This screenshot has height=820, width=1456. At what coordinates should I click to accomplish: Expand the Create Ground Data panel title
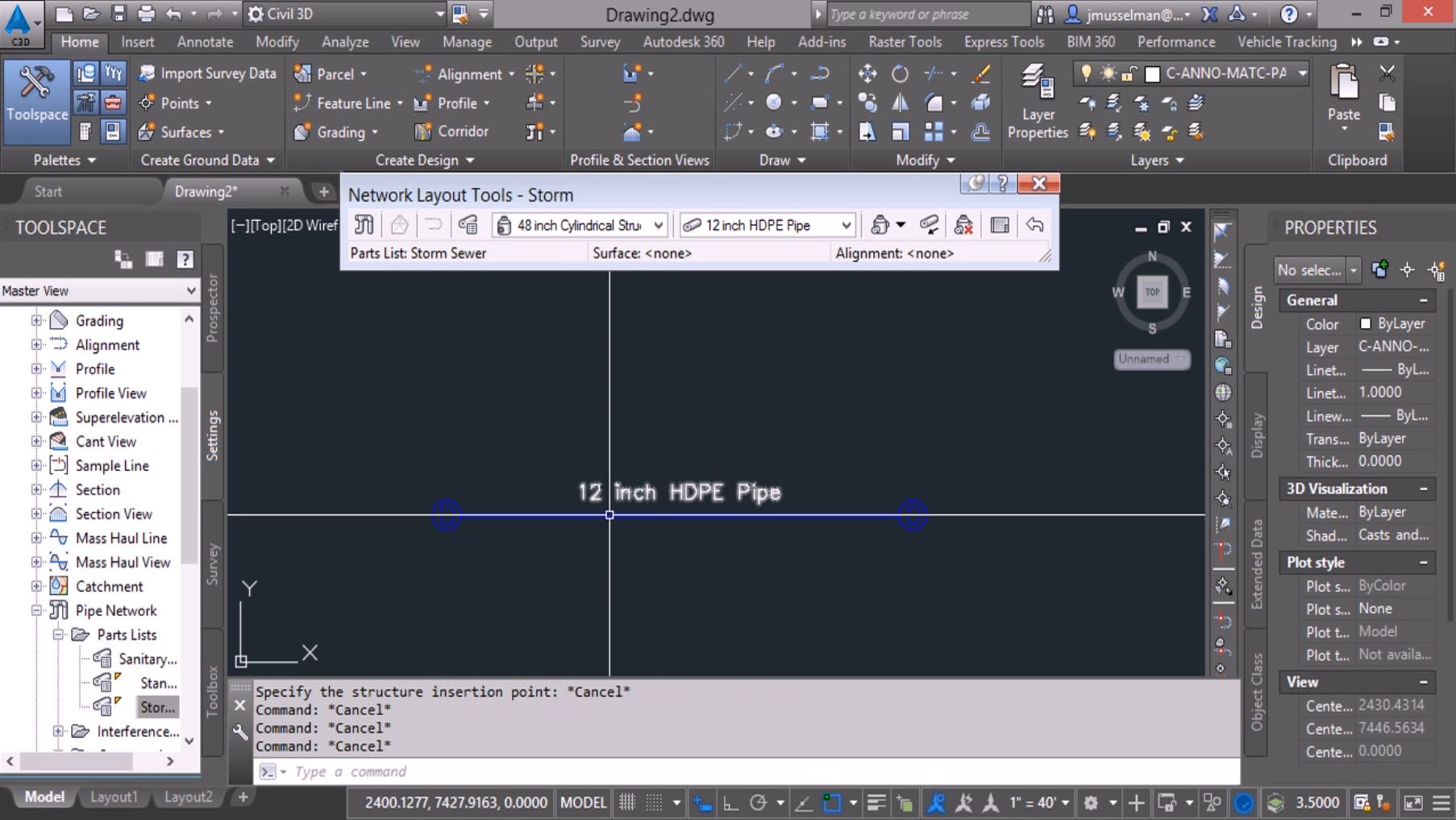coord(208,160)
